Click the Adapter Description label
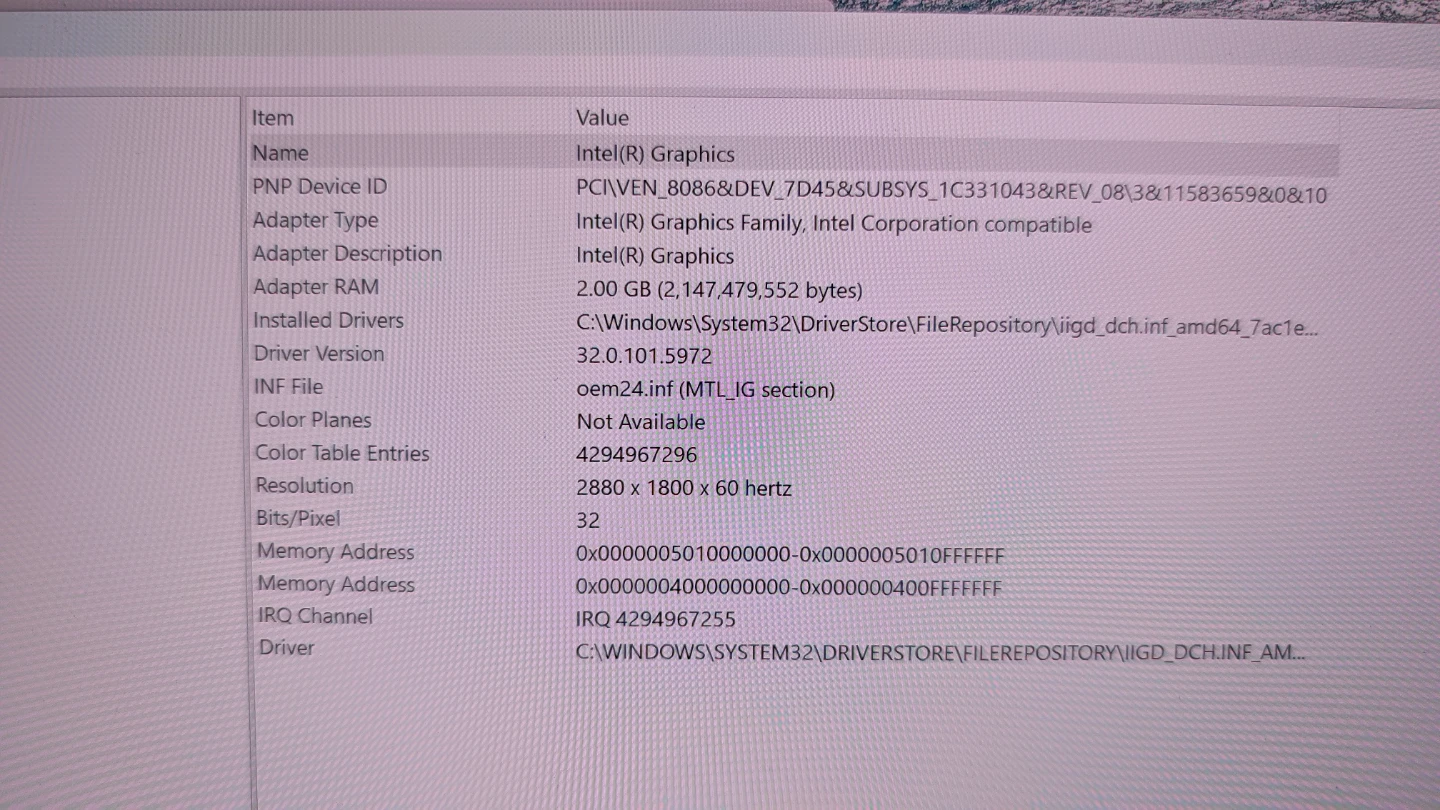 347,253
